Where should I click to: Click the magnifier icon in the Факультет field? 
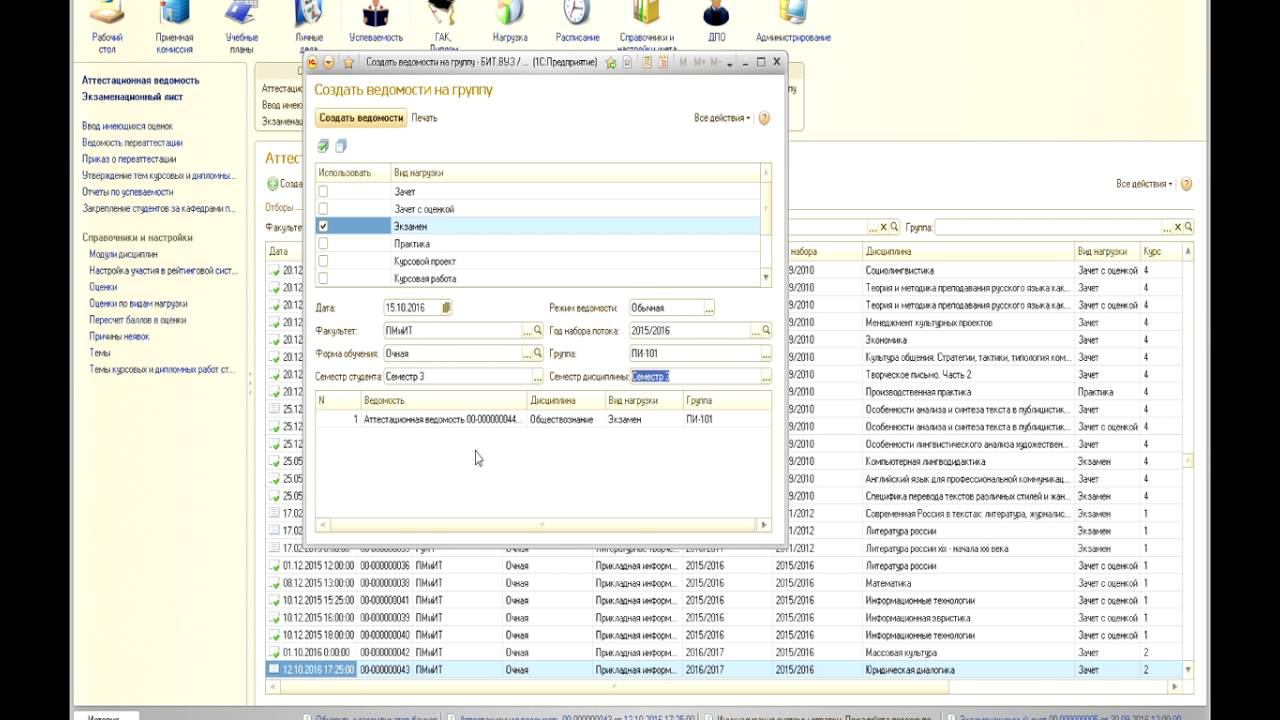tap(537, 331)
